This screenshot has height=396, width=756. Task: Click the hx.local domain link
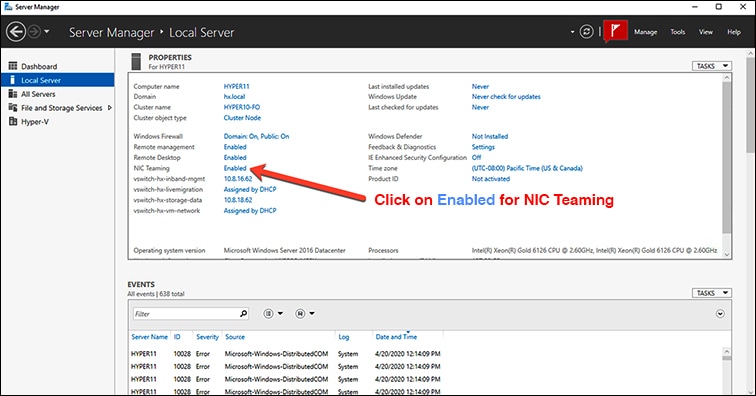pos(234,96)
